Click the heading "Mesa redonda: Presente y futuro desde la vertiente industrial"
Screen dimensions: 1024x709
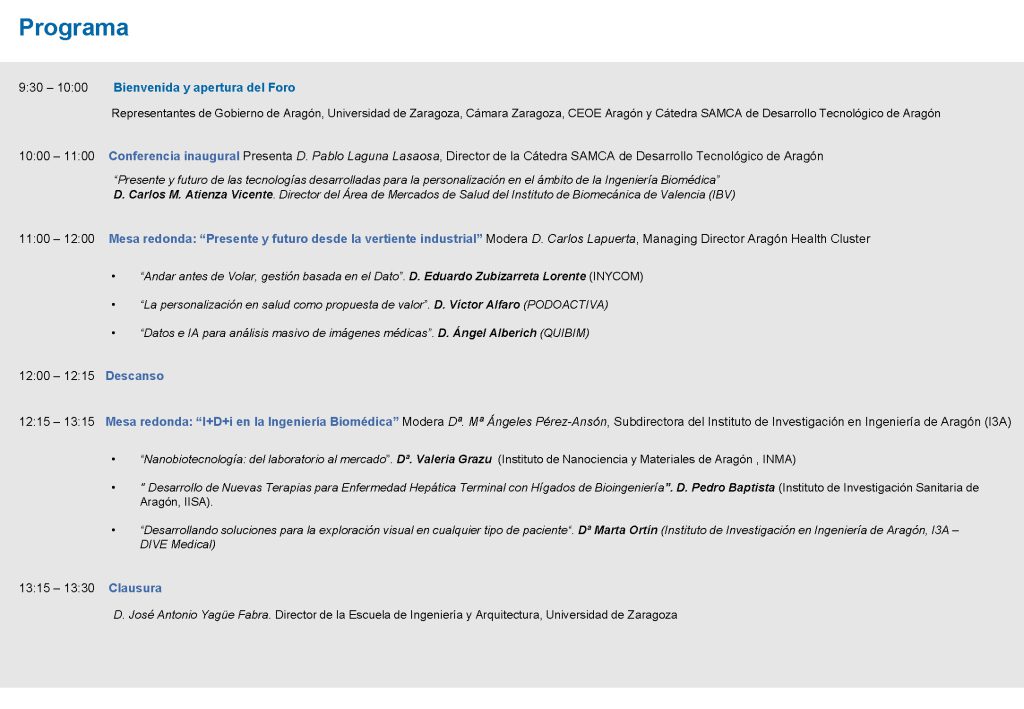click(295, 239)
